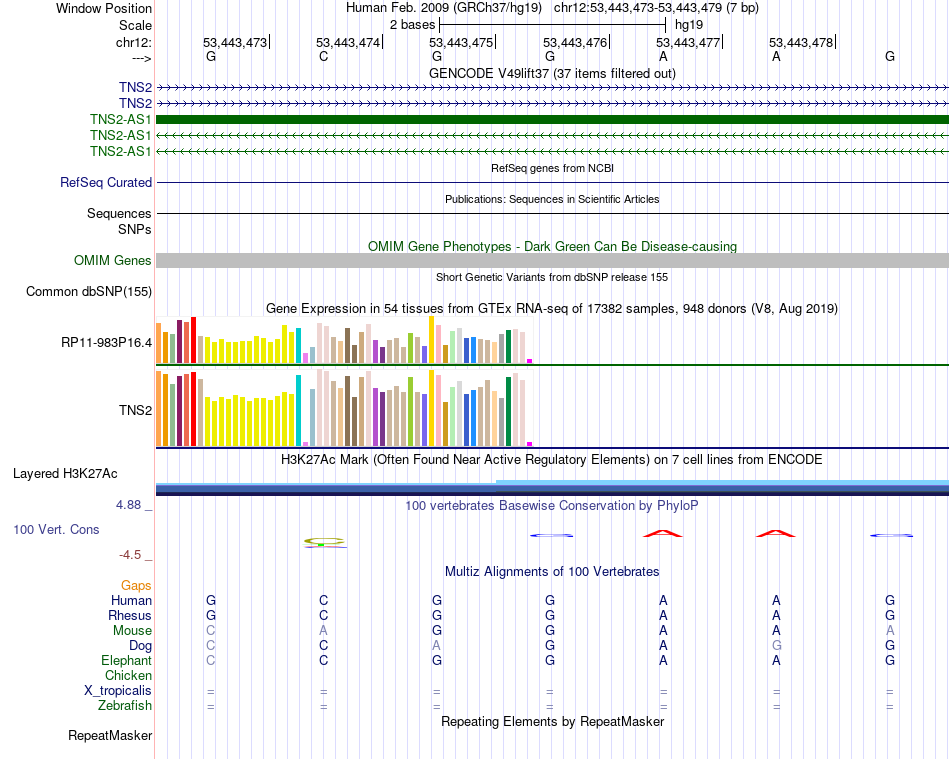Click the layered blue H3K27Ac signal bar
This screenshot has width=950, height=759.
pos(552,488)
